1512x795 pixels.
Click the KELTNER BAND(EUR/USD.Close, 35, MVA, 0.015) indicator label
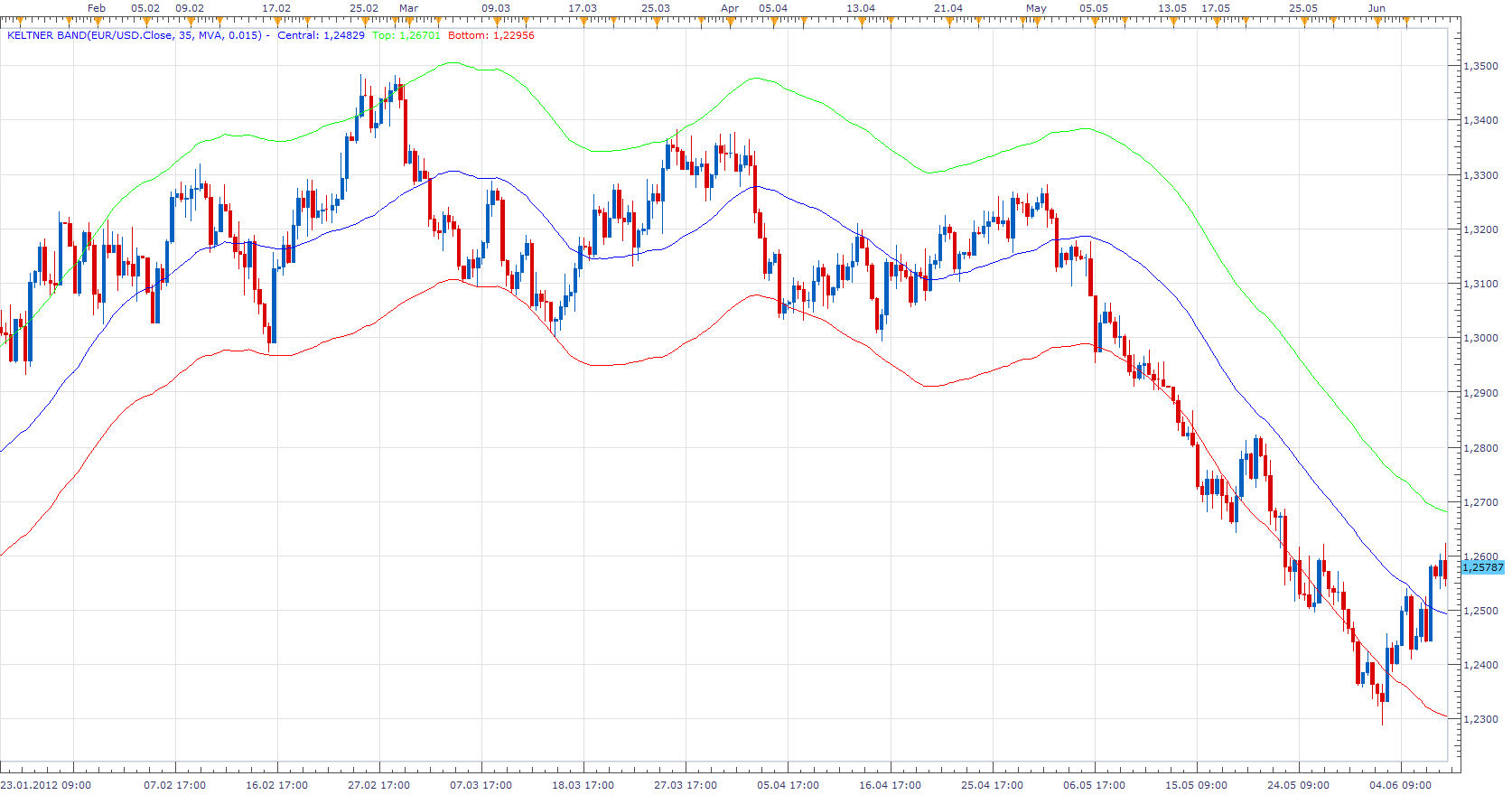(135, 35)
